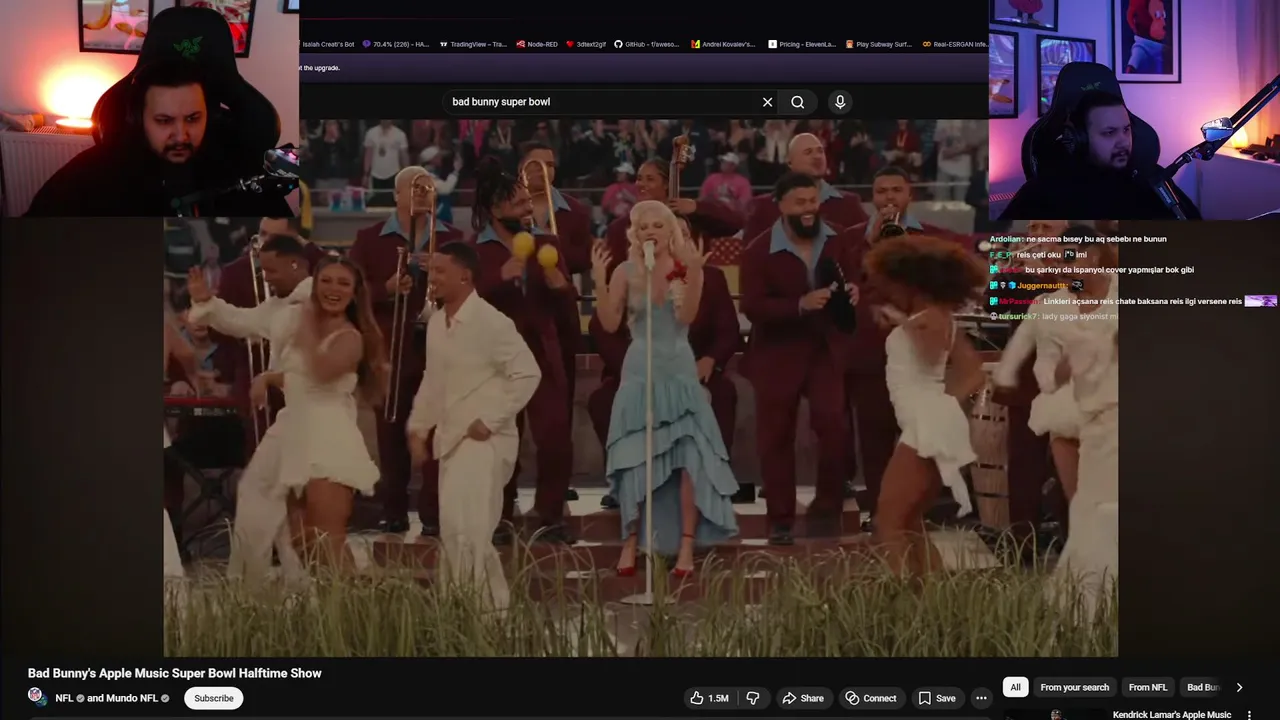
Task: Open the TradingView bookmark
Action: 473,44
